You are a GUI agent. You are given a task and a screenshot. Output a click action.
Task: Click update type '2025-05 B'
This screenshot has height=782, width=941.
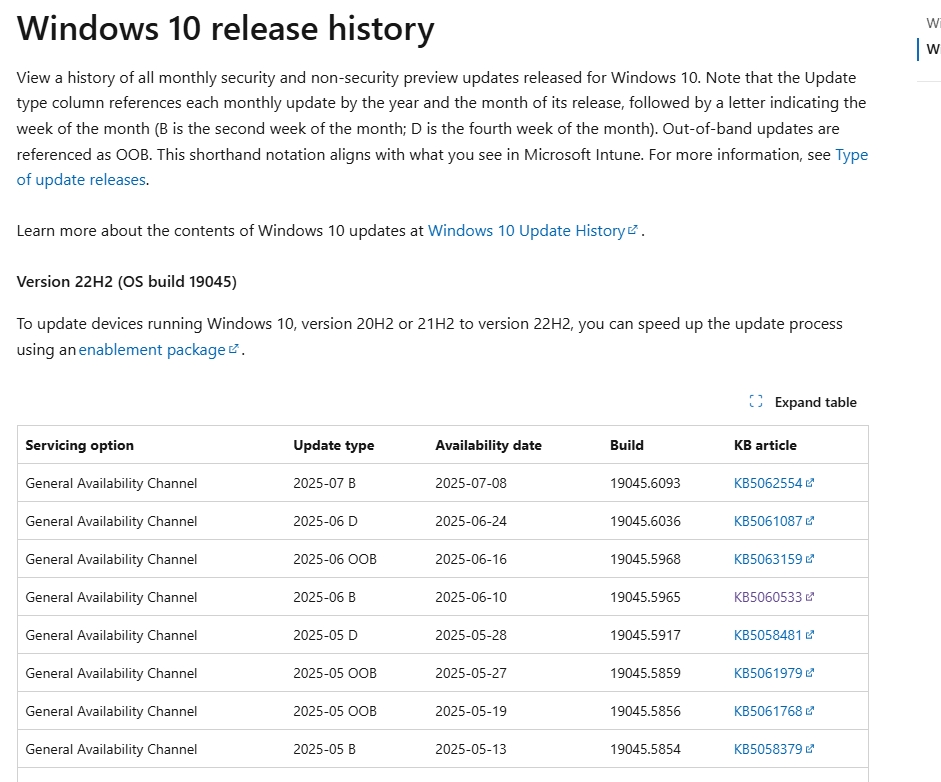point(325,749)
